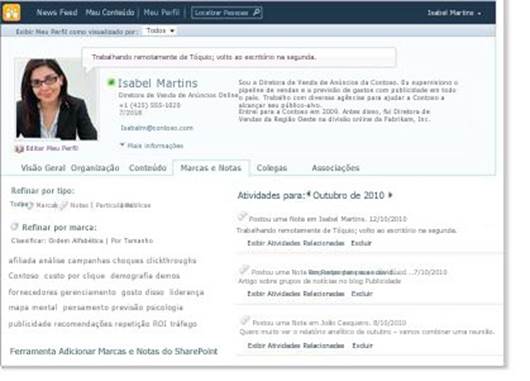Click the tag 'mapa mental'

pos(33,308)
